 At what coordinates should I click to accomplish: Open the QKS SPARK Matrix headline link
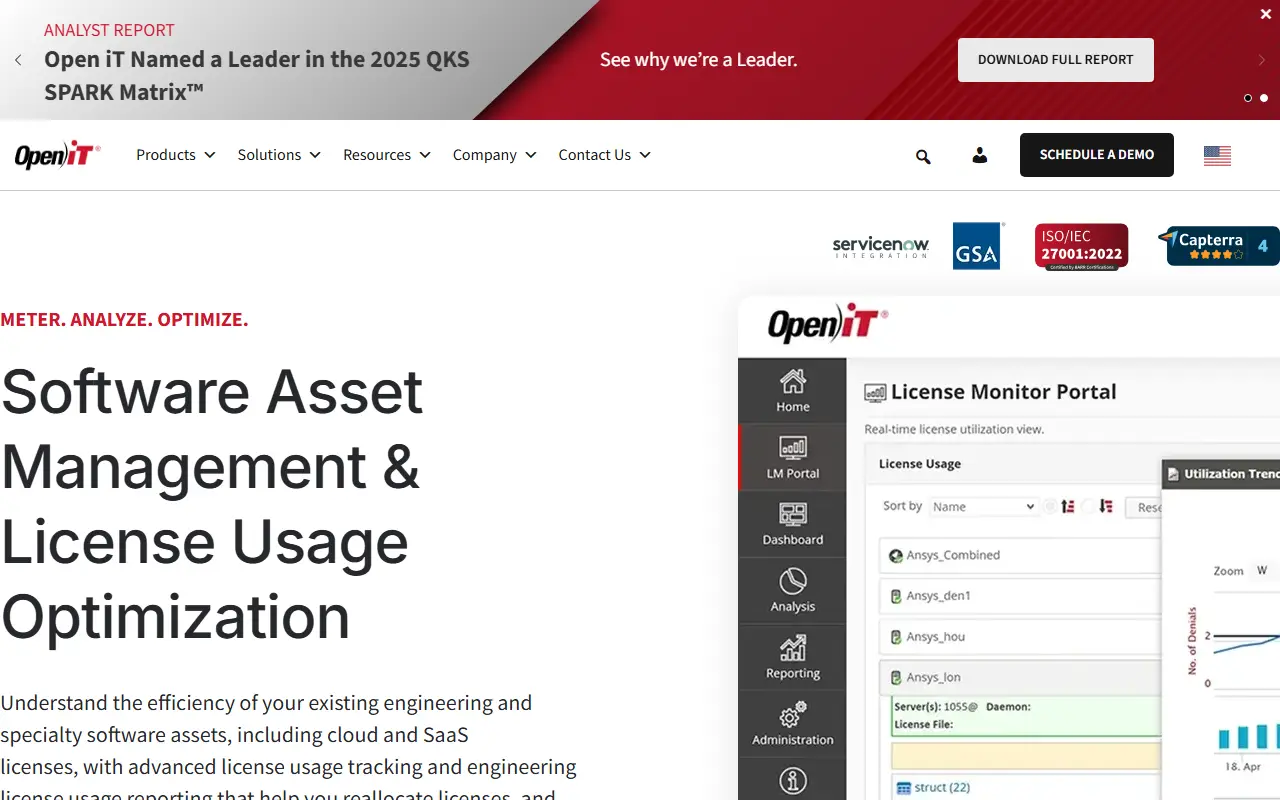coord(257,76)
